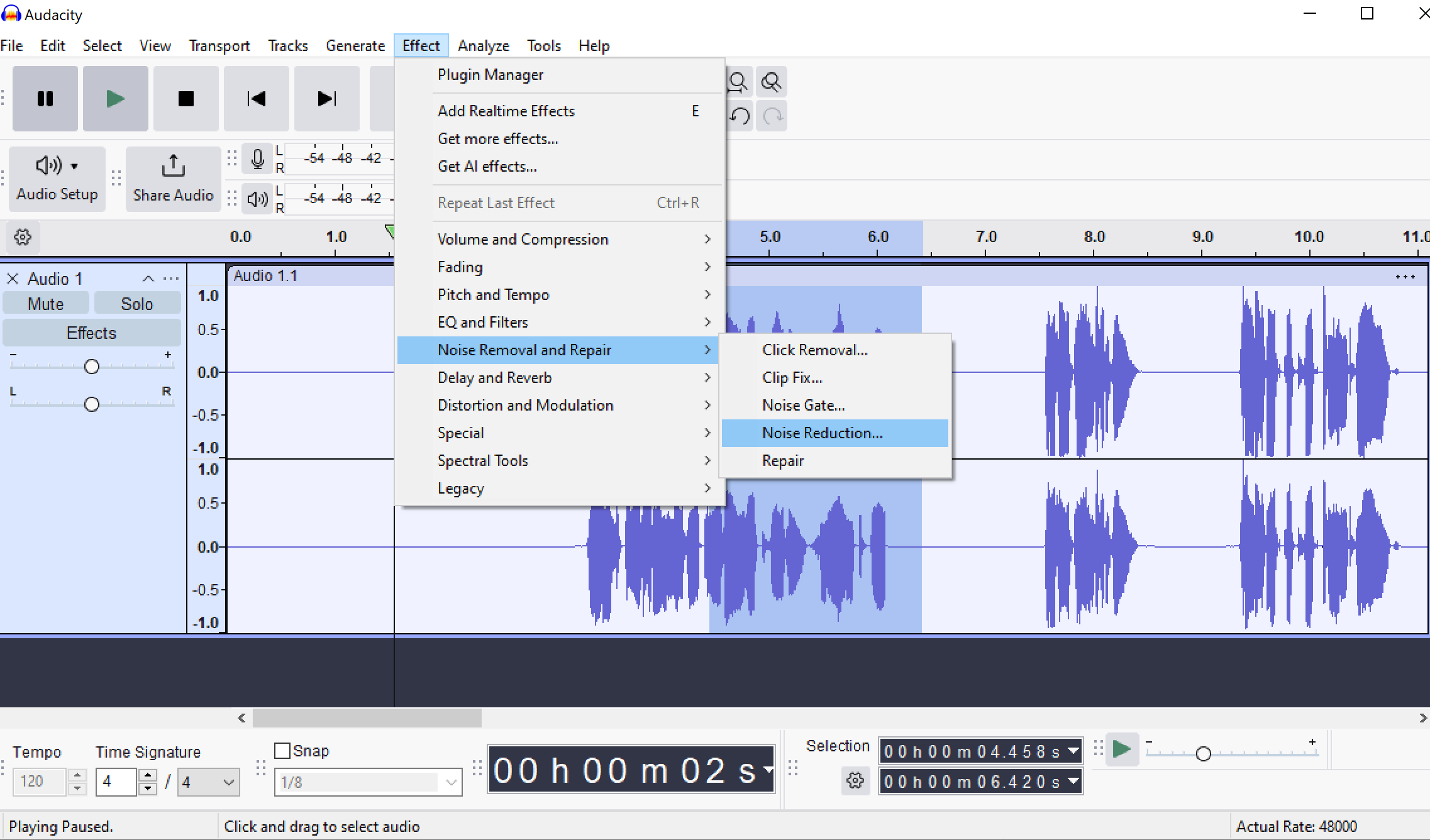
Task: Click the Zoom toggle magnifier icon
Action: 772,82
